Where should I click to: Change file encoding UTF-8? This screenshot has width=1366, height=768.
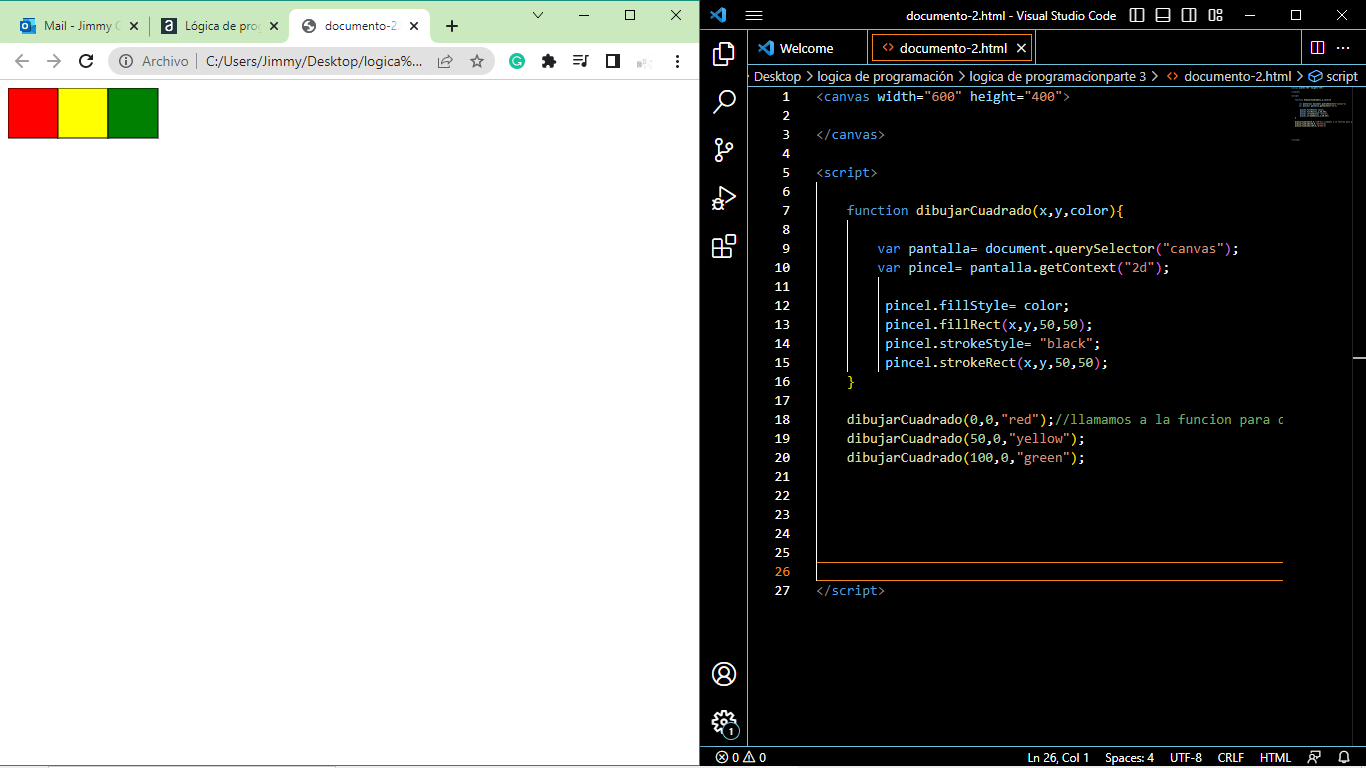[1186, 758]
